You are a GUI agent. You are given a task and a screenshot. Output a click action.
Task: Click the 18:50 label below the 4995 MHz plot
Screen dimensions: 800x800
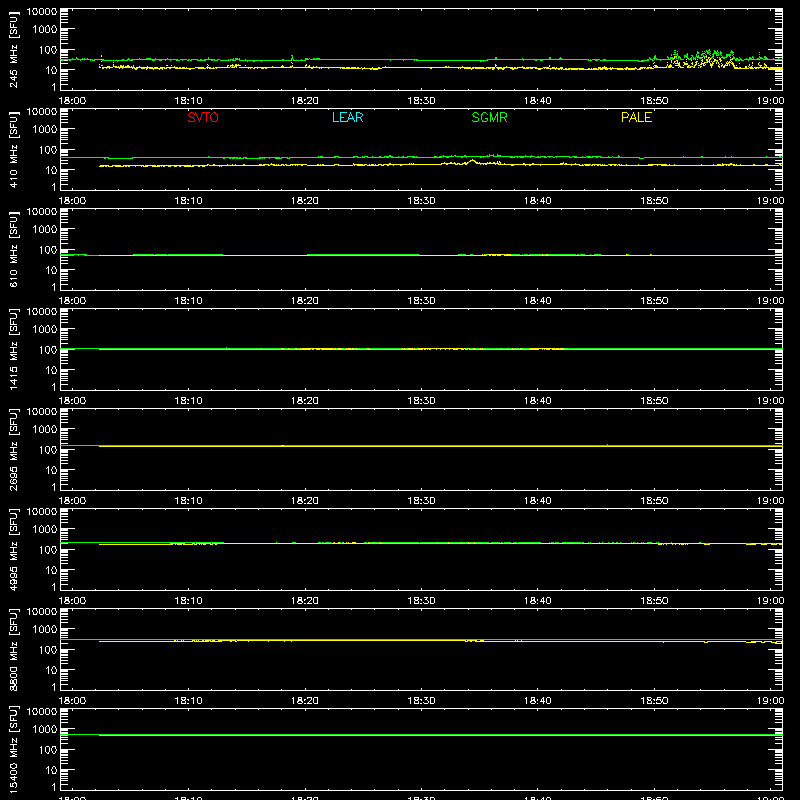point(654,601)
